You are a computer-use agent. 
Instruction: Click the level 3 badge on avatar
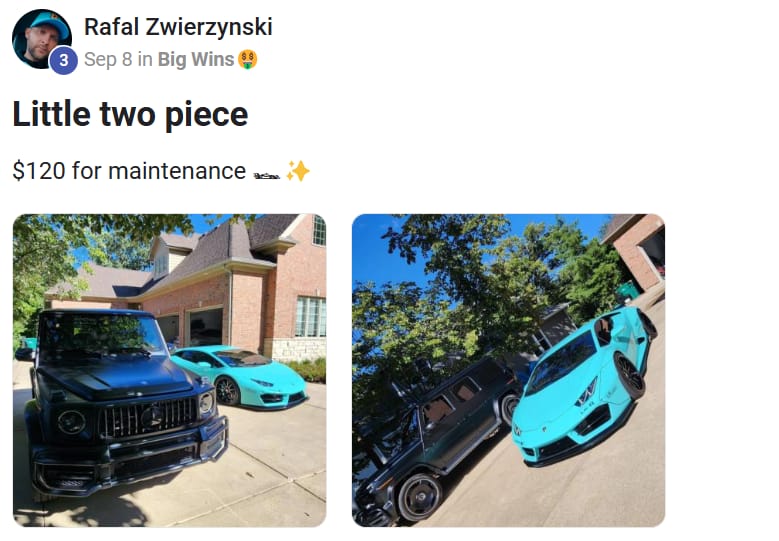pos(64,60)
